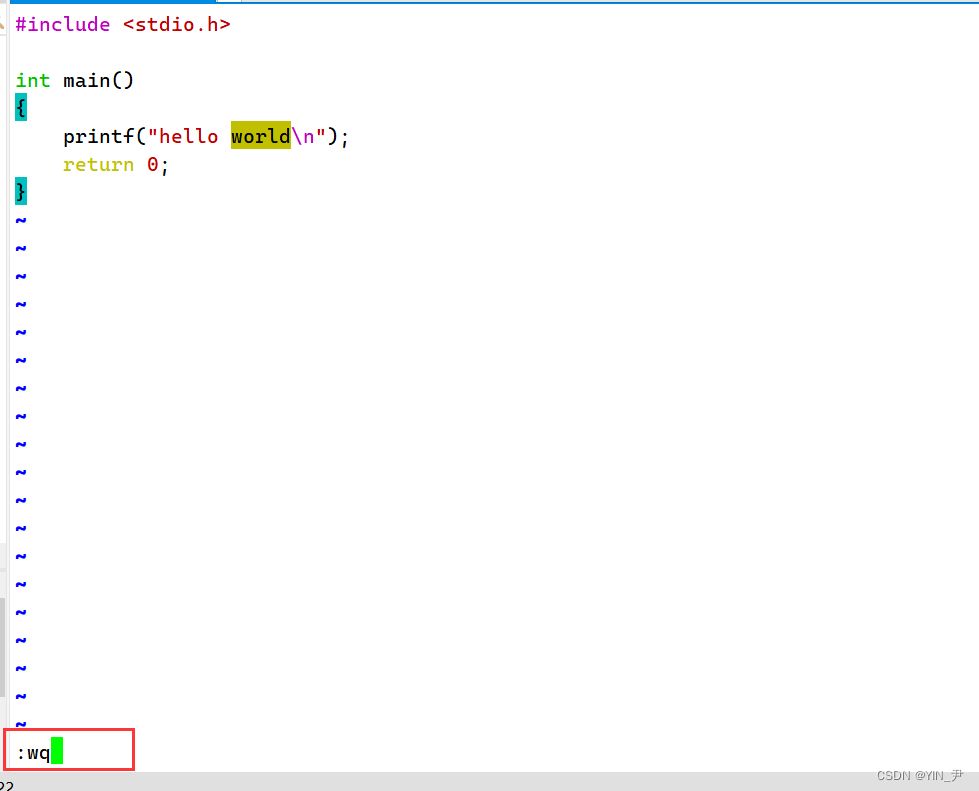Click the main() function name

coord(98,80)
